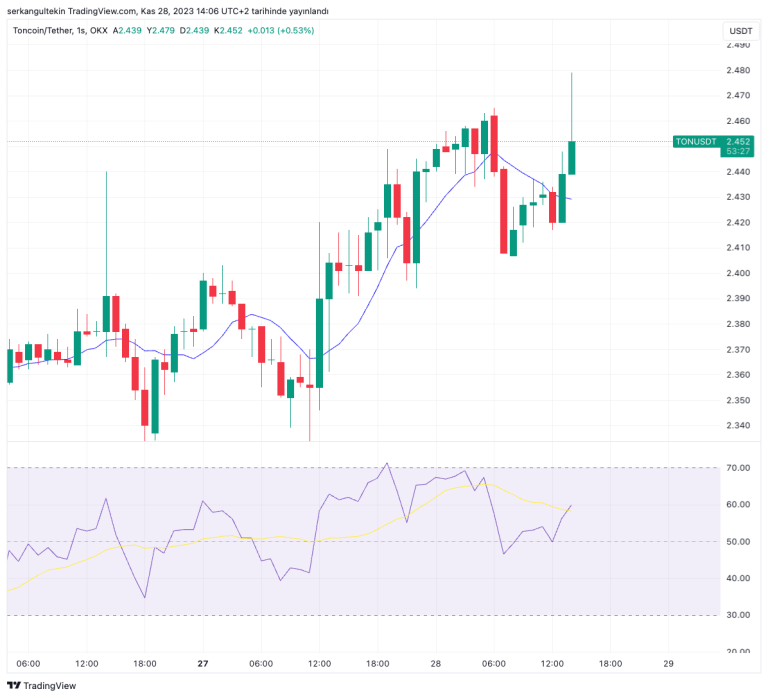Click the 70.00 RSI level label
The height and width of the screenshot is (698, 768).
tap(738, 468)
